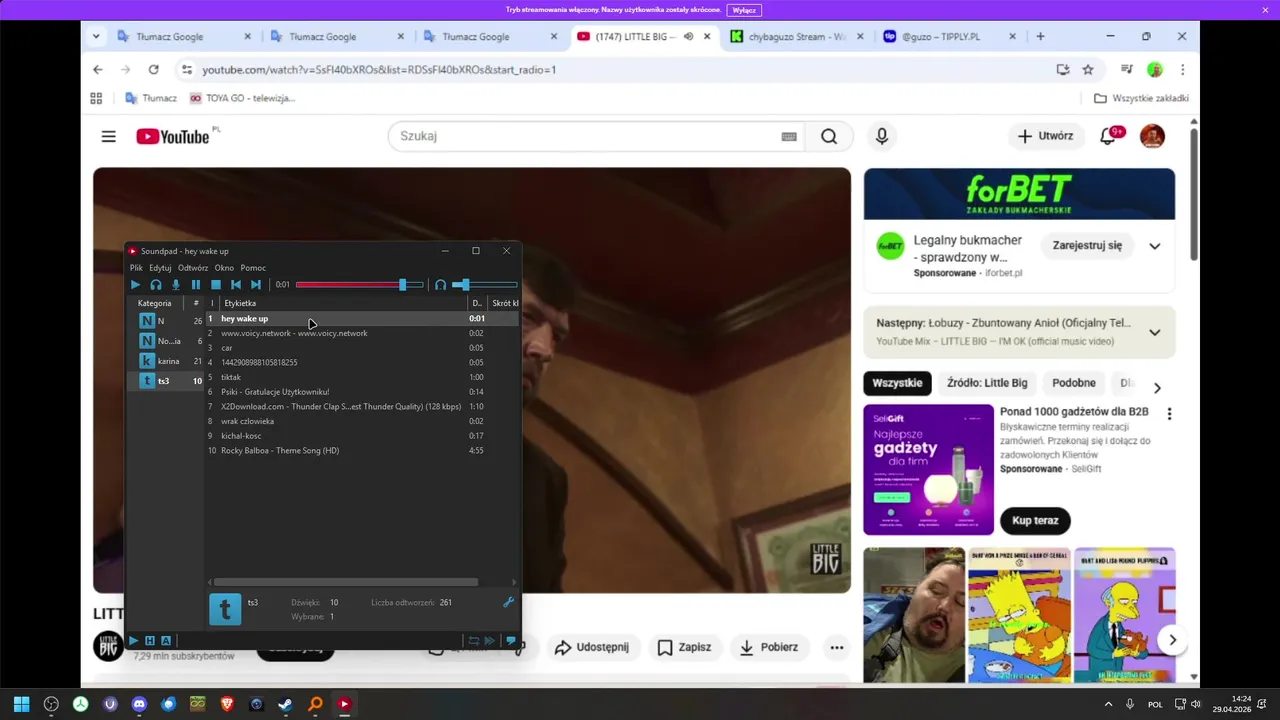Open more actions three-dot under video
1280x720 pixels.
coord(837,647)
